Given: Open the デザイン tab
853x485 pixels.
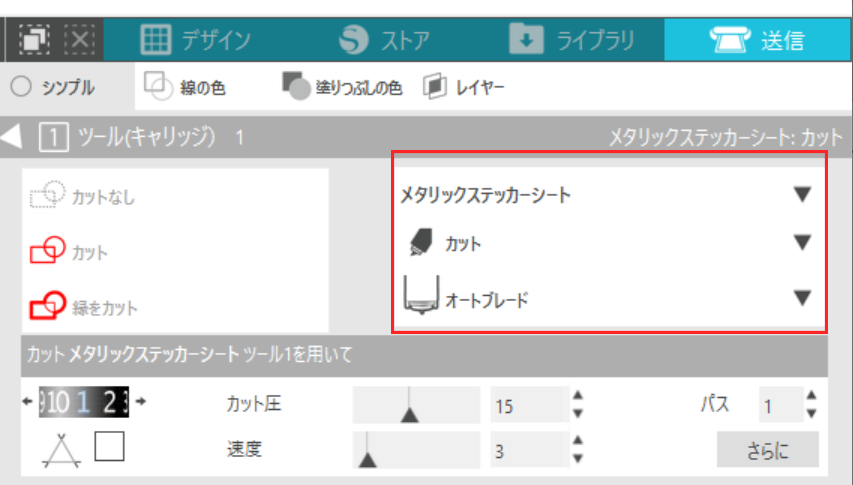Looking at the screenshot, I should point(196,40).
